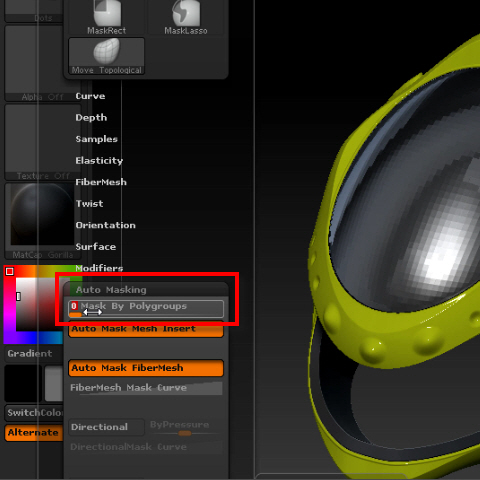The width and height of the screenshot is (480, 480).
Task: Expand the Orientation section
Action: pyautogui.click(x=105, y=225)
